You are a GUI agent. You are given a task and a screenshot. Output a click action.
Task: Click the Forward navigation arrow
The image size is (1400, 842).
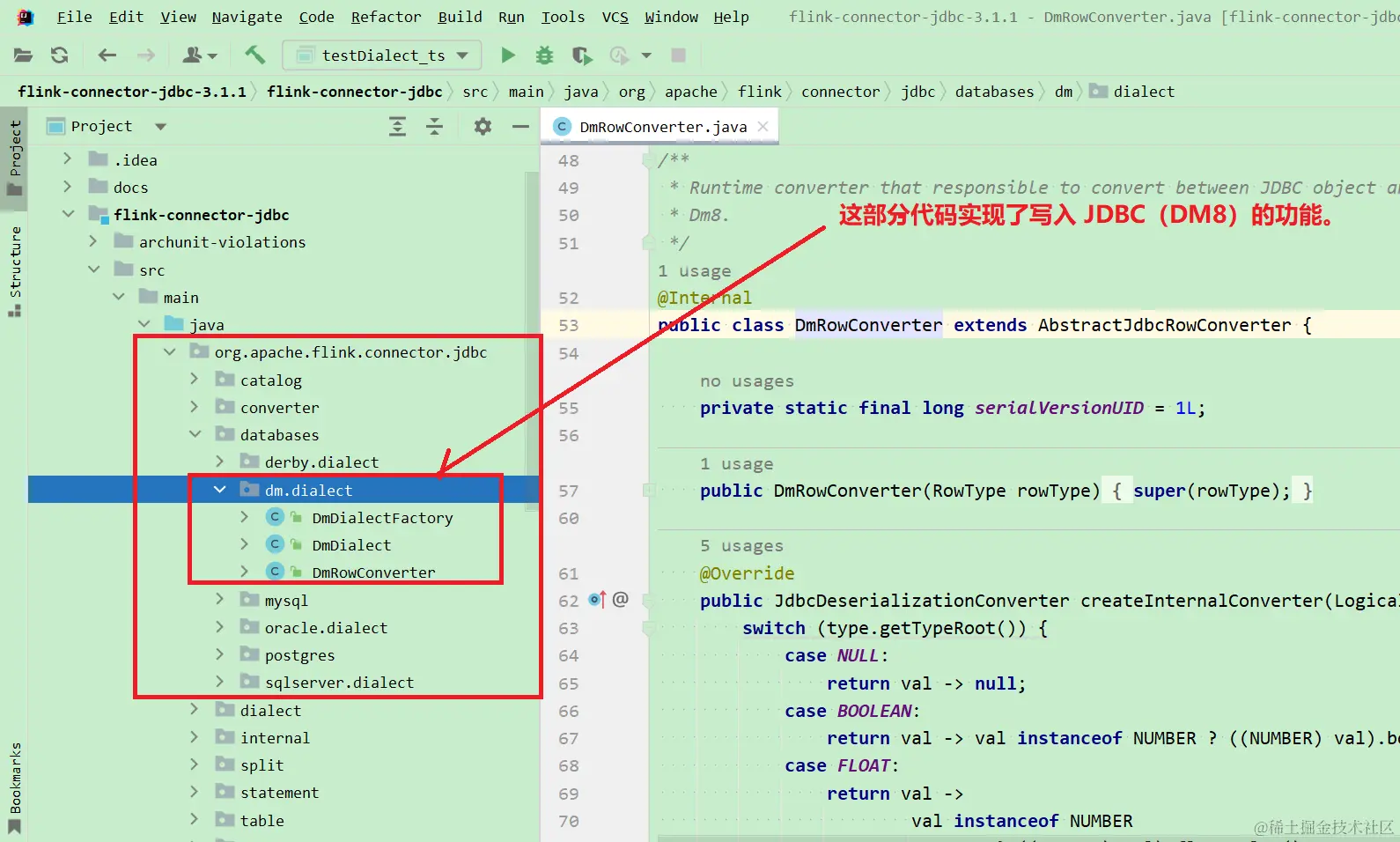(x=146, y=55)
